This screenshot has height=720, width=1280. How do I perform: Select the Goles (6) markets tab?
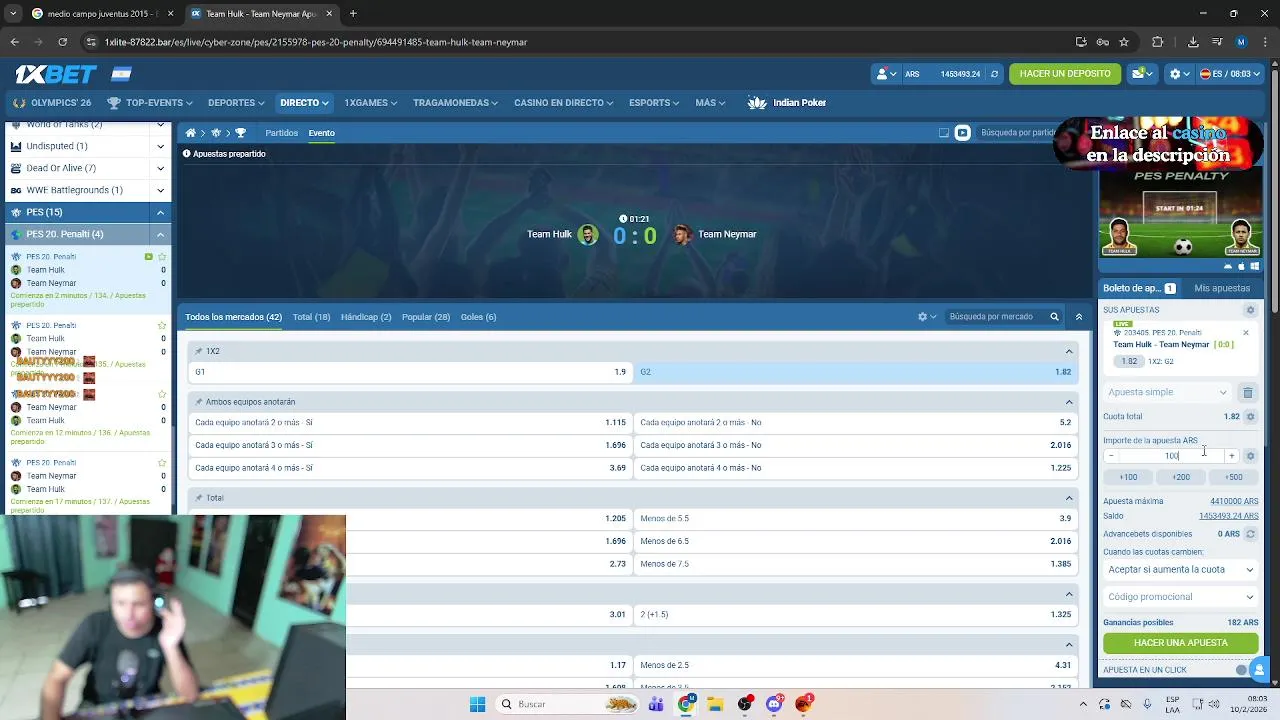point(478,317)
